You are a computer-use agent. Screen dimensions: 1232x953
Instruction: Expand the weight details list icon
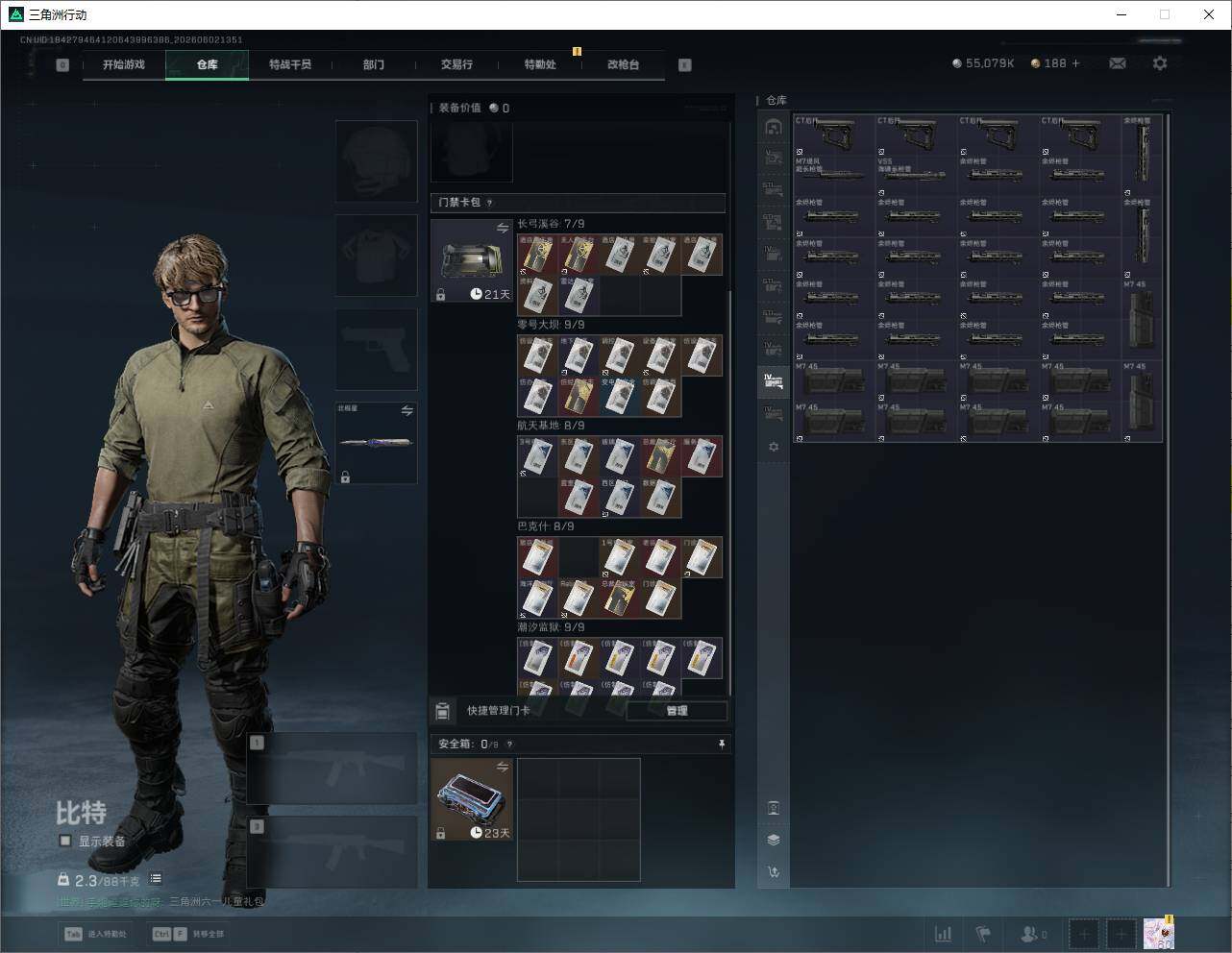tap(156, 879)
